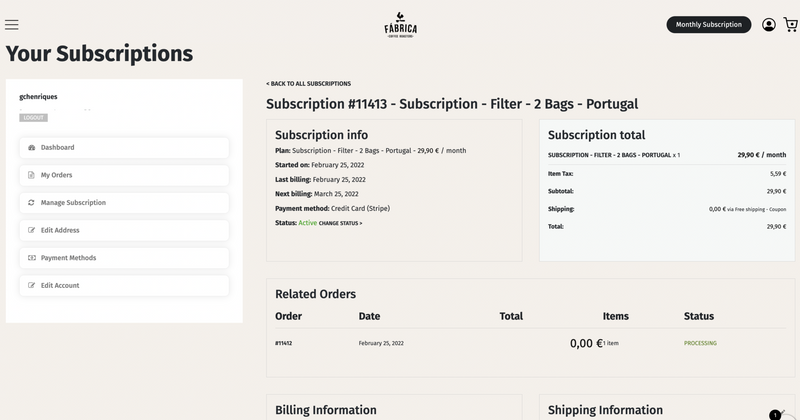
Task: Click the Dashboard sidebar icon
Action: [x=32, y=148]
